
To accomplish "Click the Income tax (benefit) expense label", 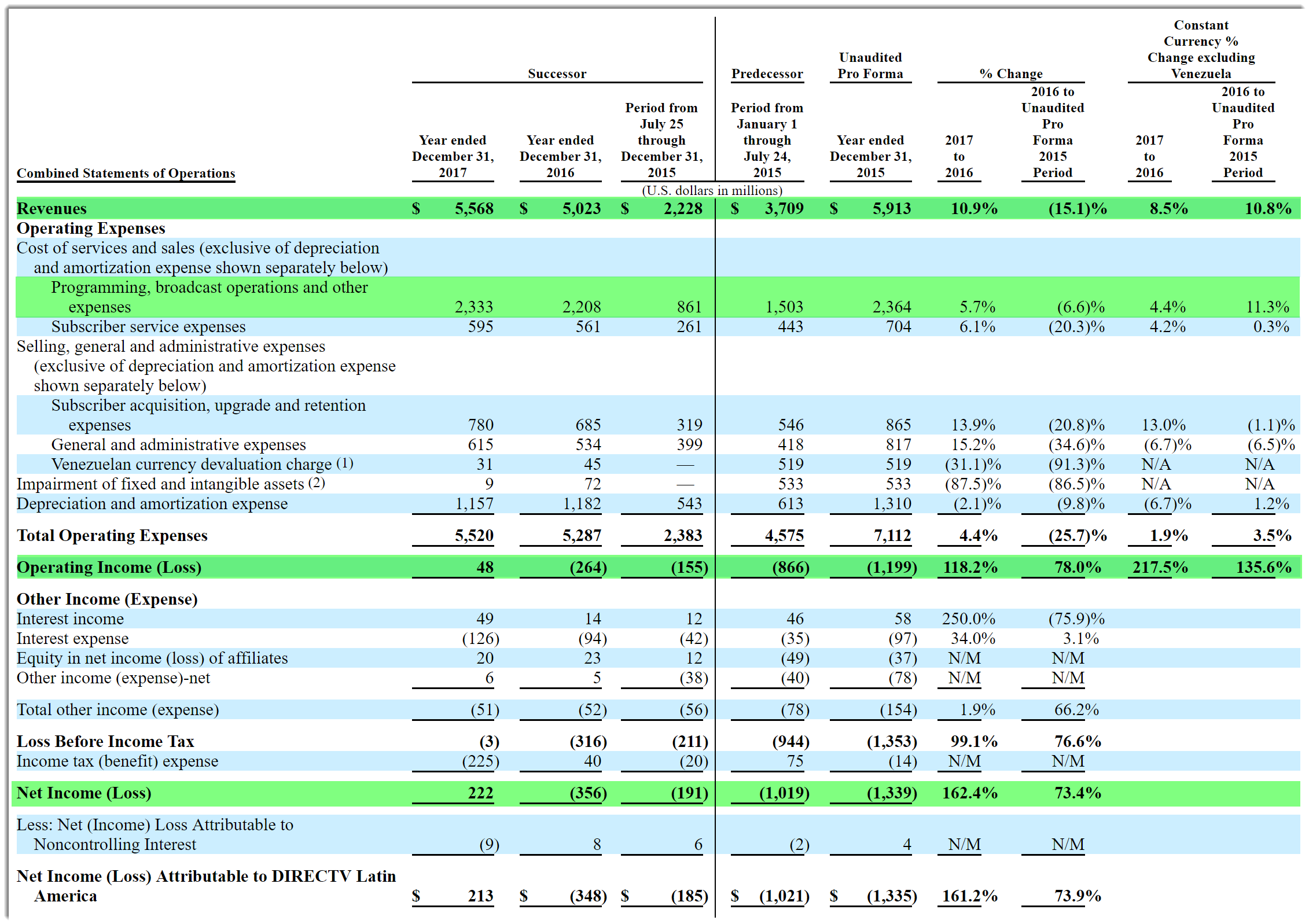I will tap(117, 761).
